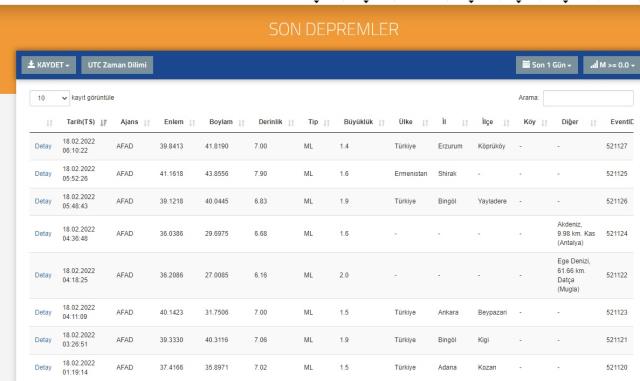Click latitude value 39.8413
The width and height of the screenshot is (640, 381).
[171, 146]
